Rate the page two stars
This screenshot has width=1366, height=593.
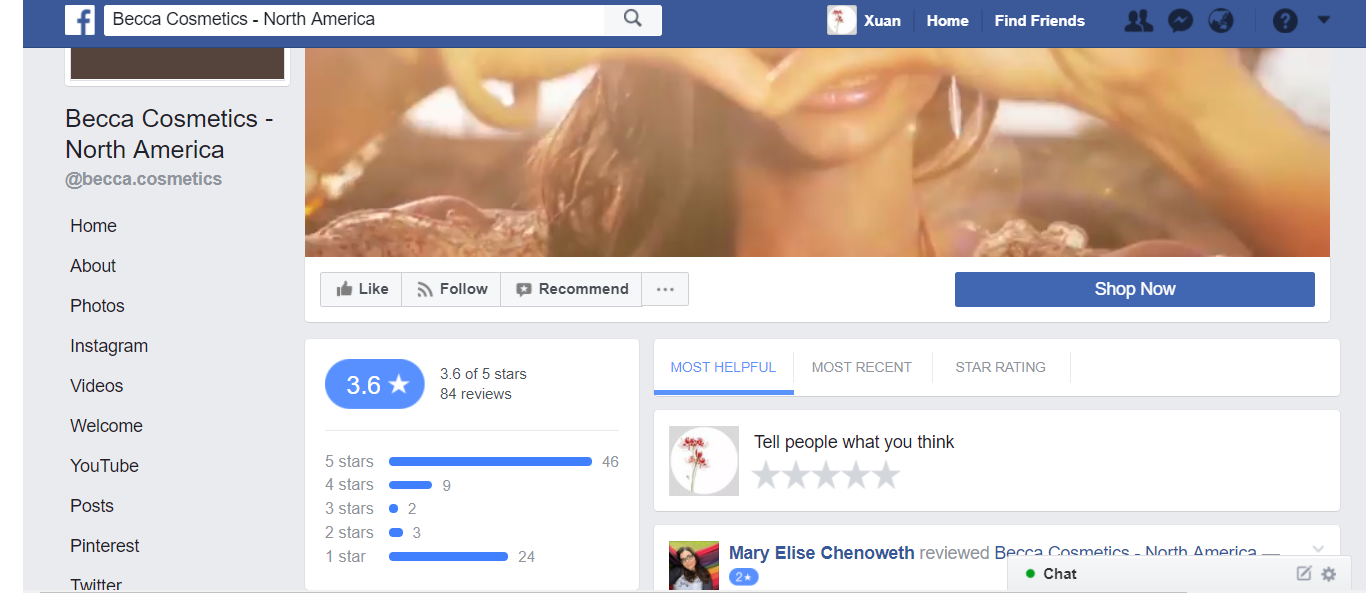796,475
